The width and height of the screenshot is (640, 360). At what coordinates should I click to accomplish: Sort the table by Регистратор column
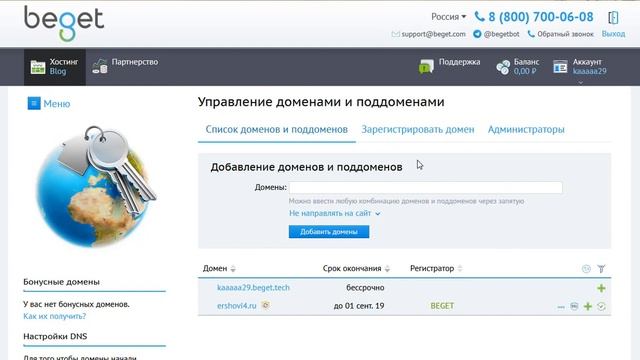[436, 268]
